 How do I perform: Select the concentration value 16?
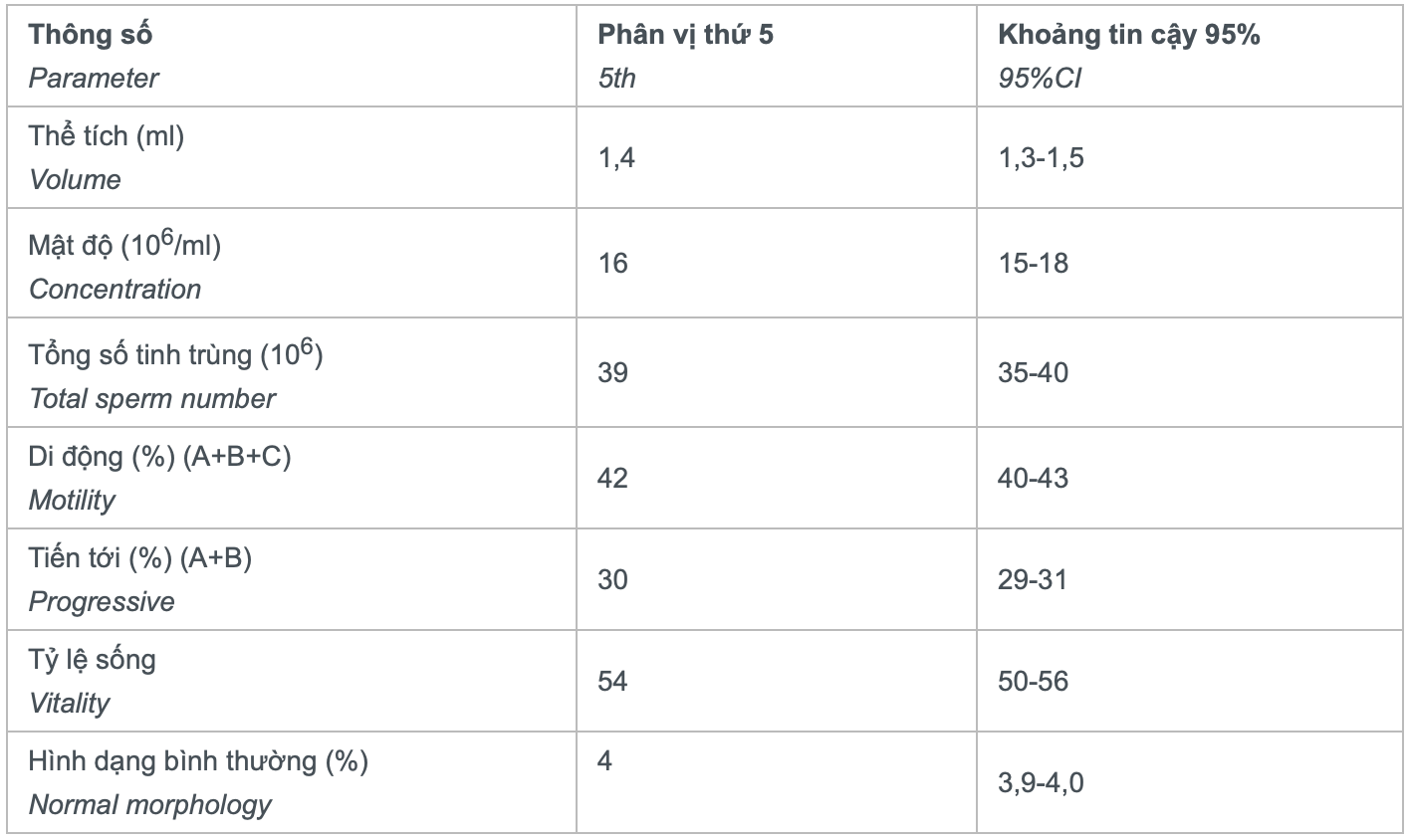pyautogui.click(x=613, y=263)
